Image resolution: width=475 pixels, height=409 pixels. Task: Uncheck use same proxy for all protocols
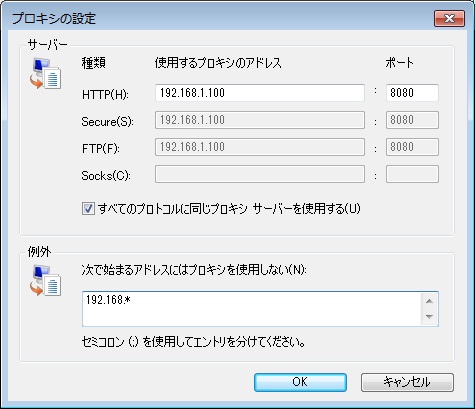click(88, 209)
